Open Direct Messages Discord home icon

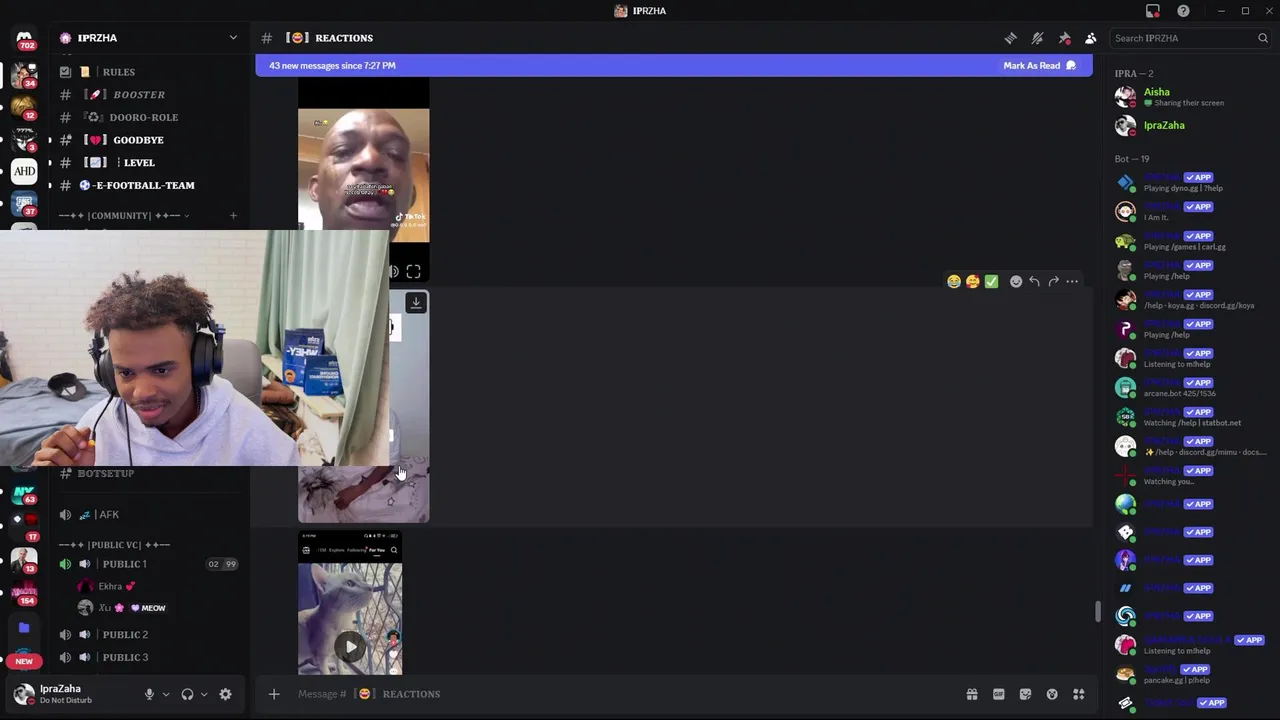point(24,38)
